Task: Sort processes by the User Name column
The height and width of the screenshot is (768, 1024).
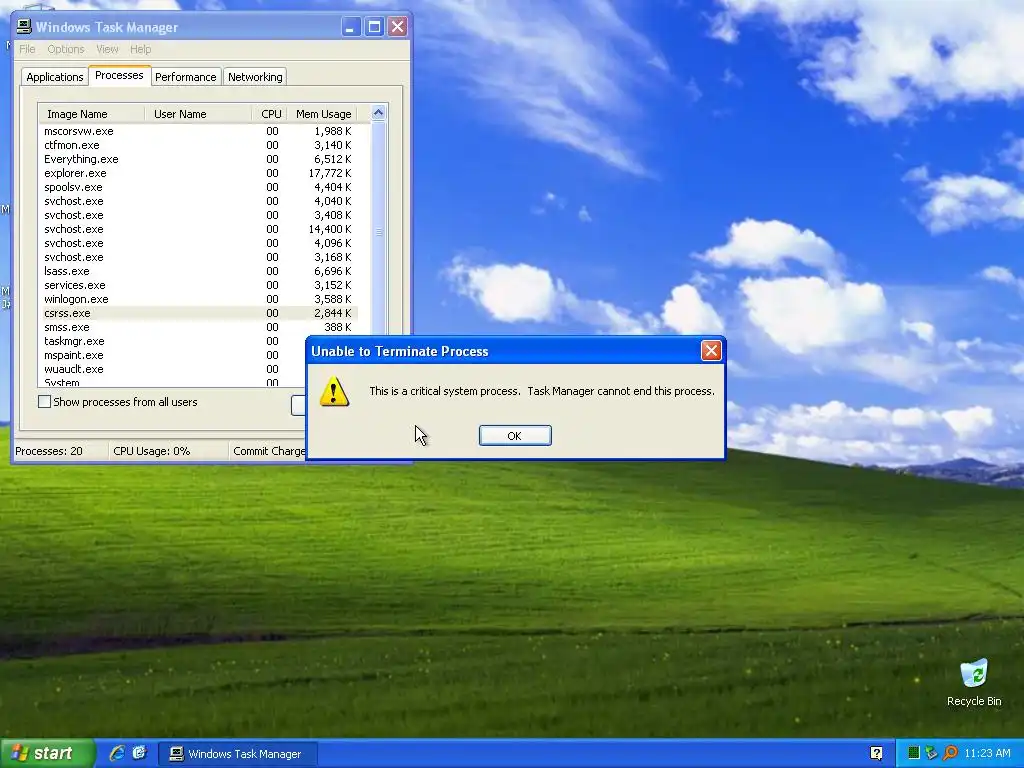Action: (x=198, y=114)
